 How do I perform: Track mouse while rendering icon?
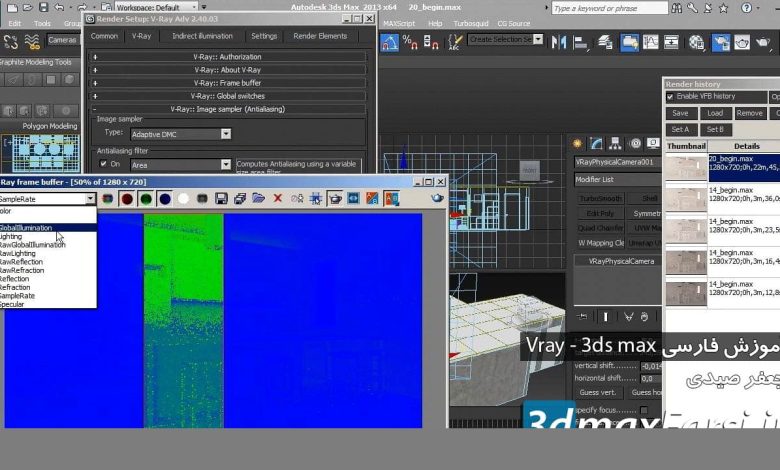coord(315,199)
